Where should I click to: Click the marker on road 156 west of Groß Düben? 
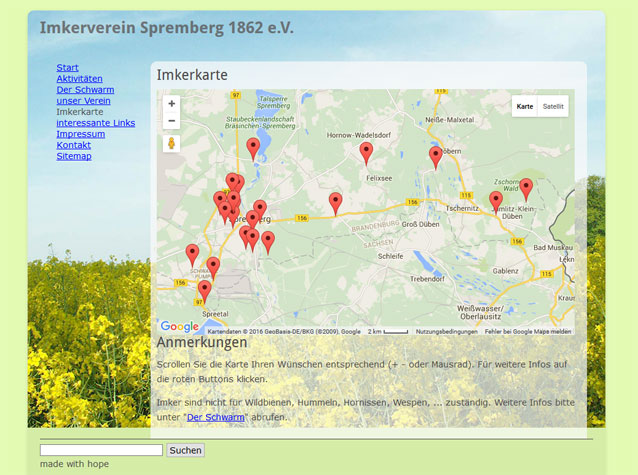coord(335,203)
